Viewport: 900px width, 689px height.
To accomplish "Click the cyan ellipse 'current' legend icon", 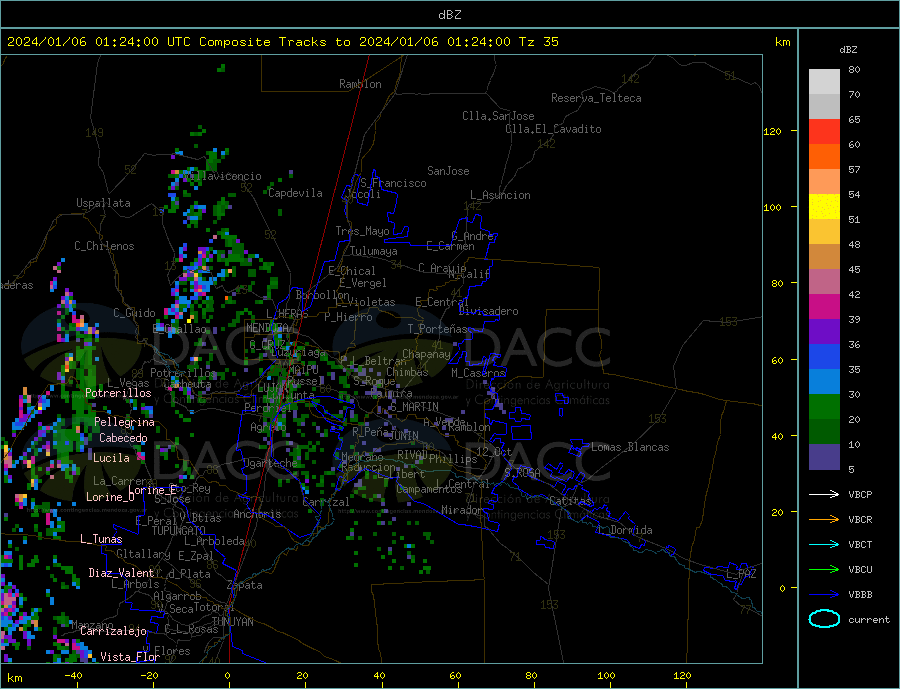I will (x=824, y=619).
